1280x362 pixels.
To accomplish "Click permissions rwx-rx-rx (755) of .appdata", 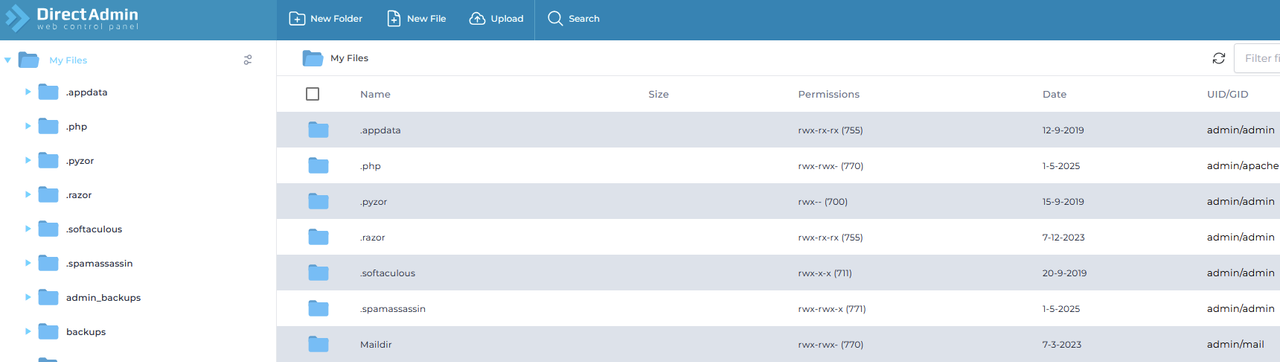I will (830, 130).
